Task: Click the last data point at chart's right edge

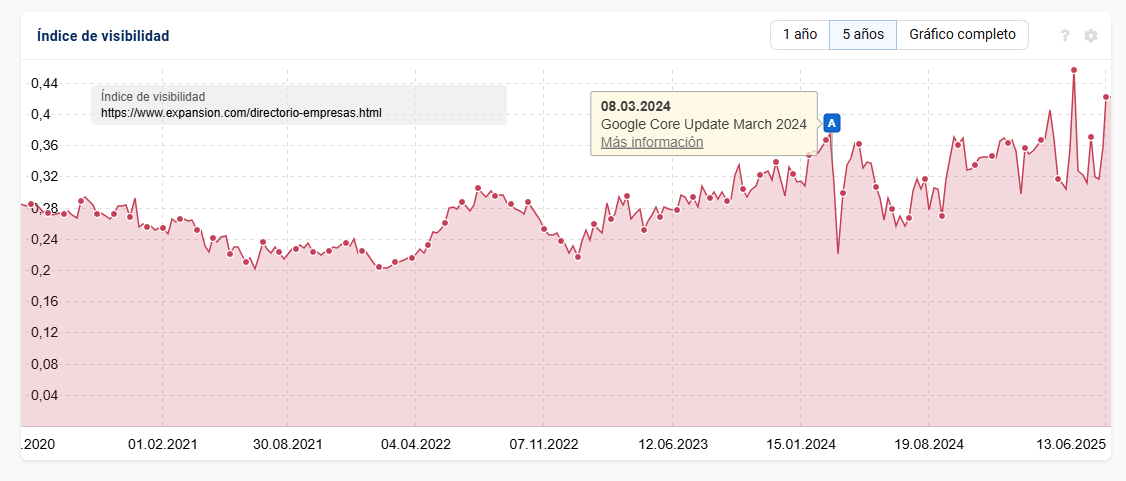Action: pos(1106,97)
